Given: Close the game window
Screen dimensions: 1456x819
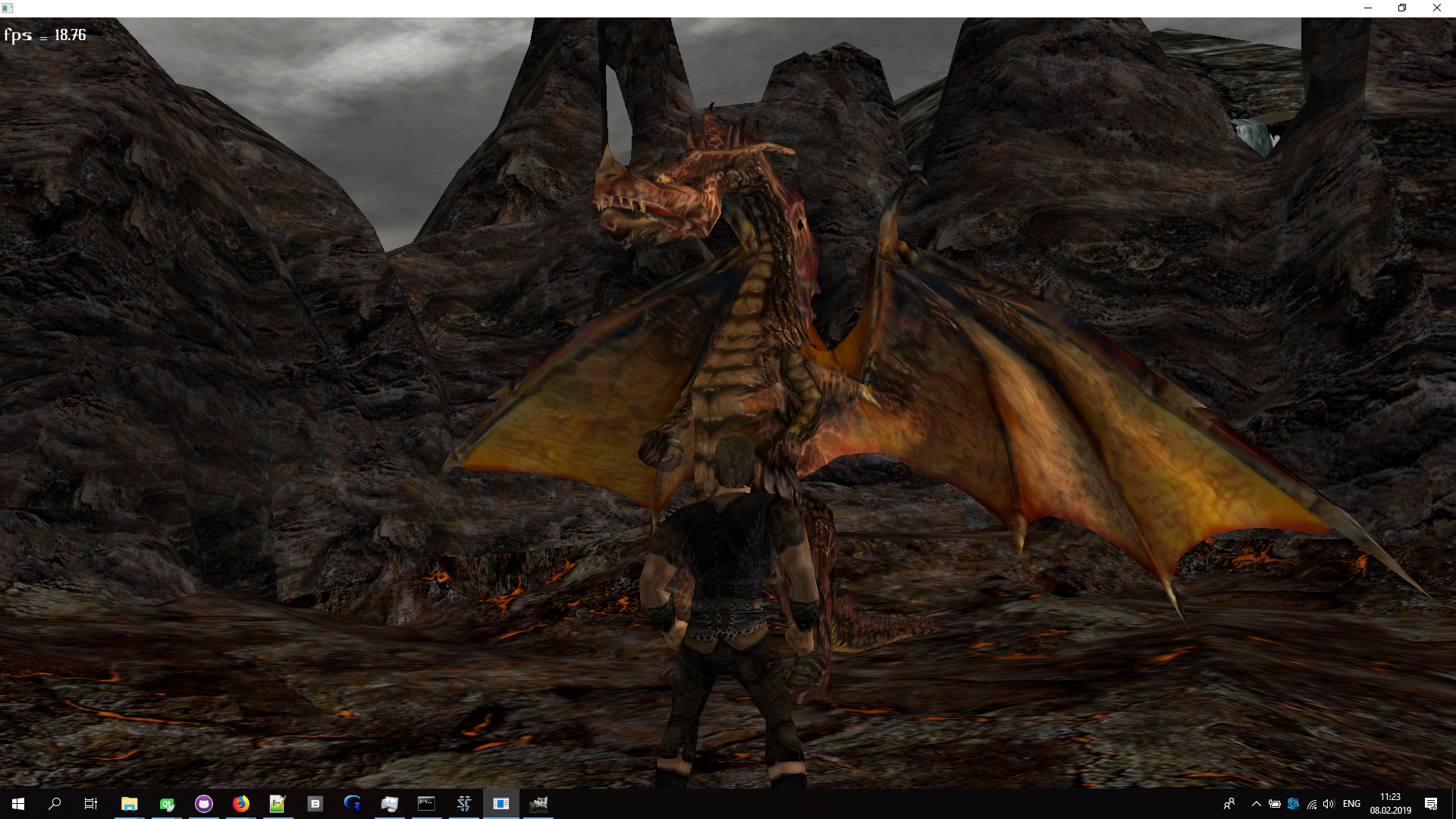Looking at the screenshot, I should coord(1437,8).
